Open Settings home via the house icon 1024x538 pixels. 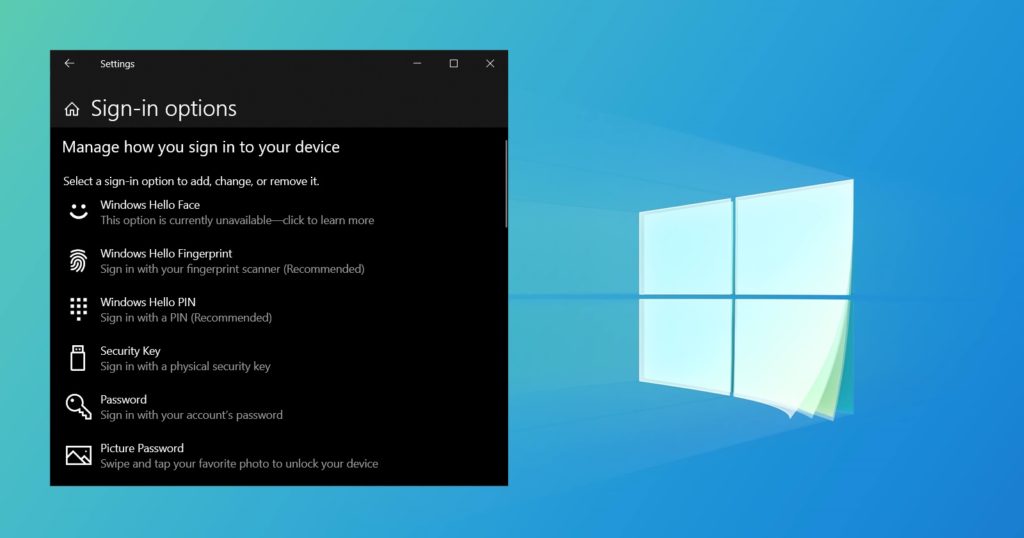(72, 109)
